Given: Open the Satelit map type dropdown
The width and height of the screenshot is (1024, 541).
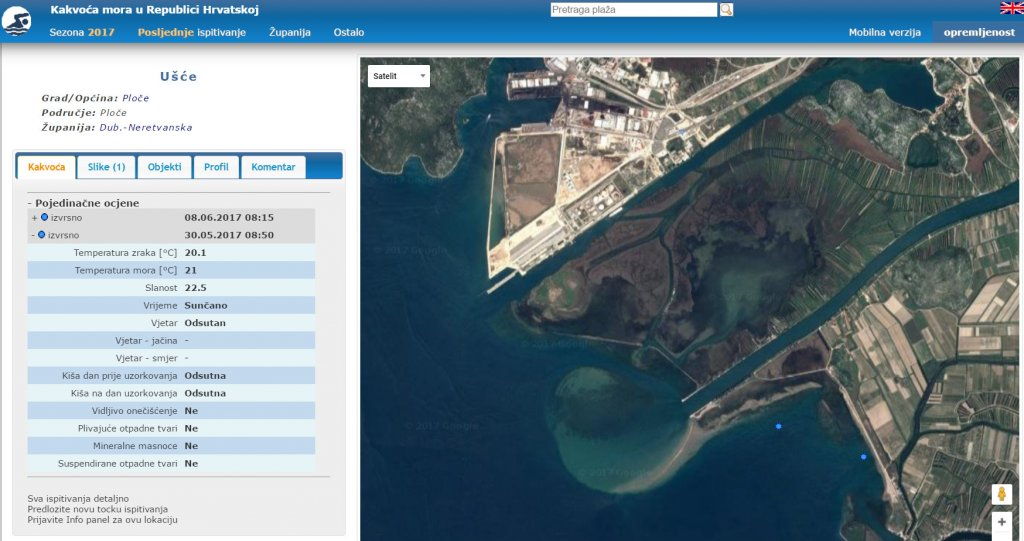Looking at the screenshot, I should pos(398,76).
